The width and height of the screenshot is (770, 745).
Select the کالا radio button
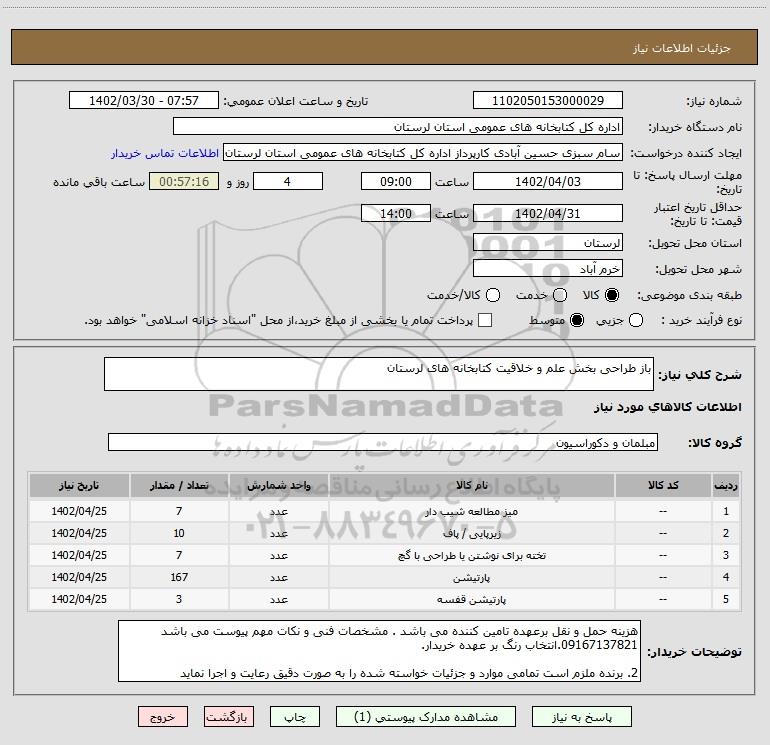(x=612, y=295)
